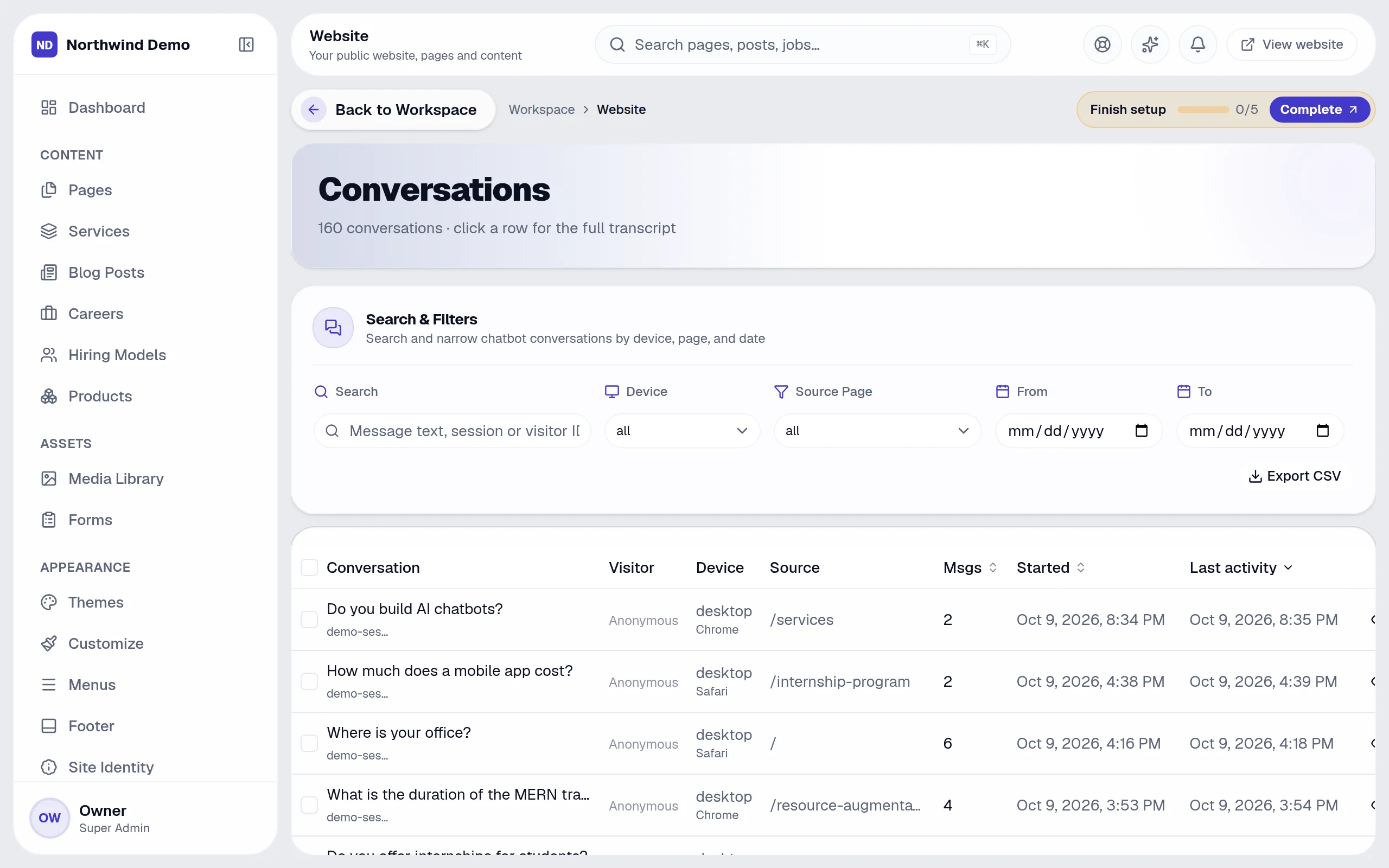The height and width of the screenshot is (868, 1389).
Task: Check the MERN training duration row
Action: [309, 805]
